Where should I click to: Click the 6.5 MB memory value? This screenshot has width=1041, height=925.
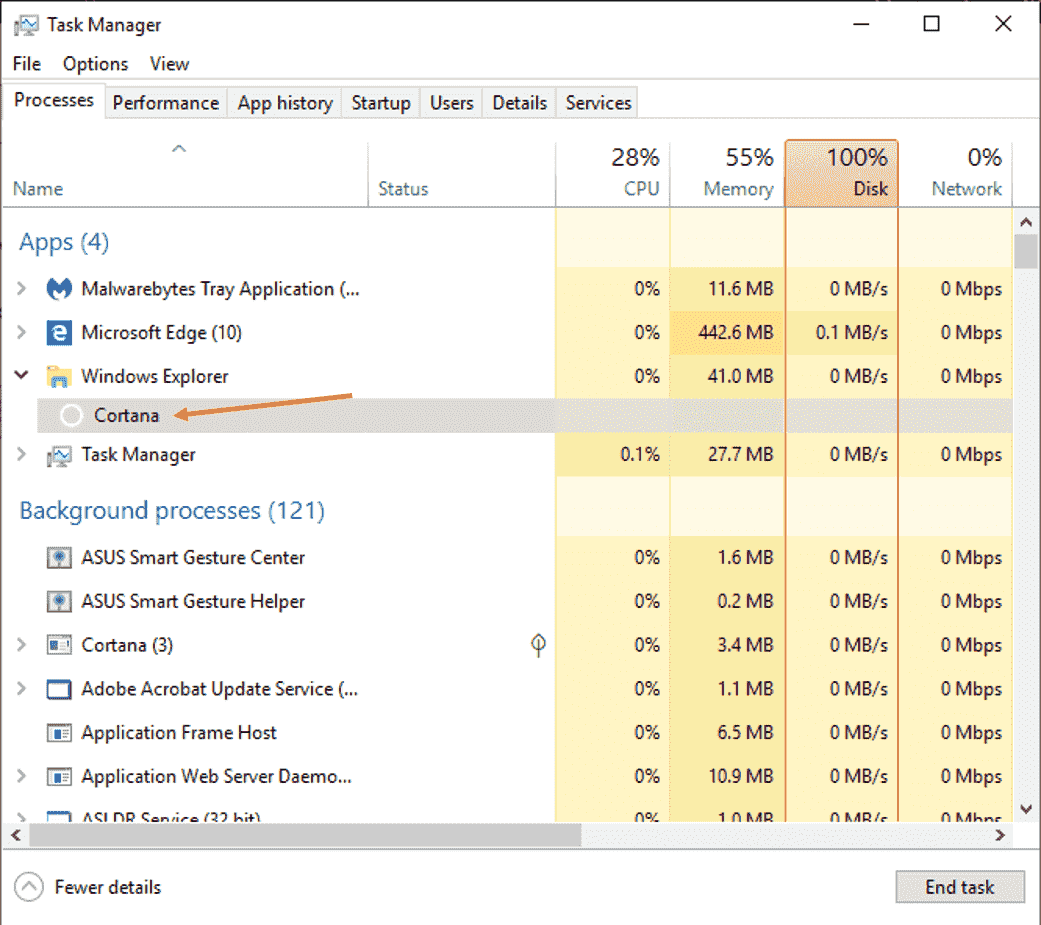(746, 732)
